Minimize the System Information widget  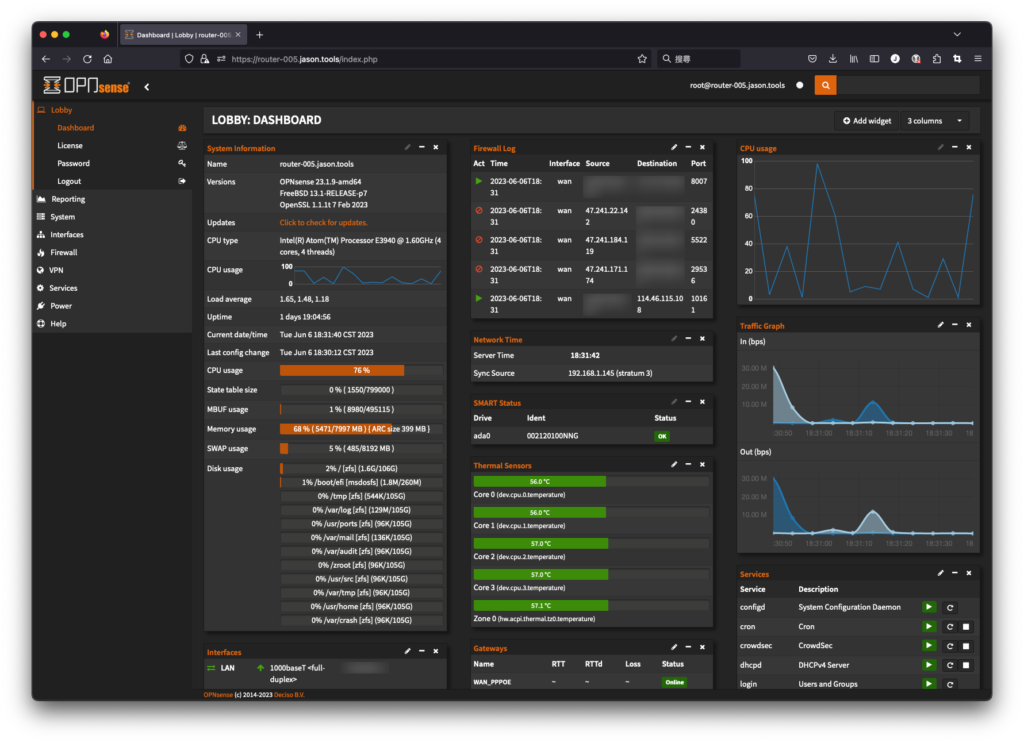pyautogui.click(x=422, y=148)
